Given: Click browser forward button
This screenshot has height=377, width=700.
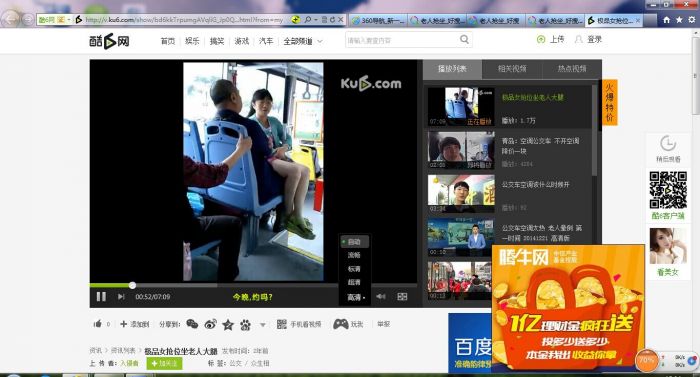Looking at the screenshot, I should point(28,19).
